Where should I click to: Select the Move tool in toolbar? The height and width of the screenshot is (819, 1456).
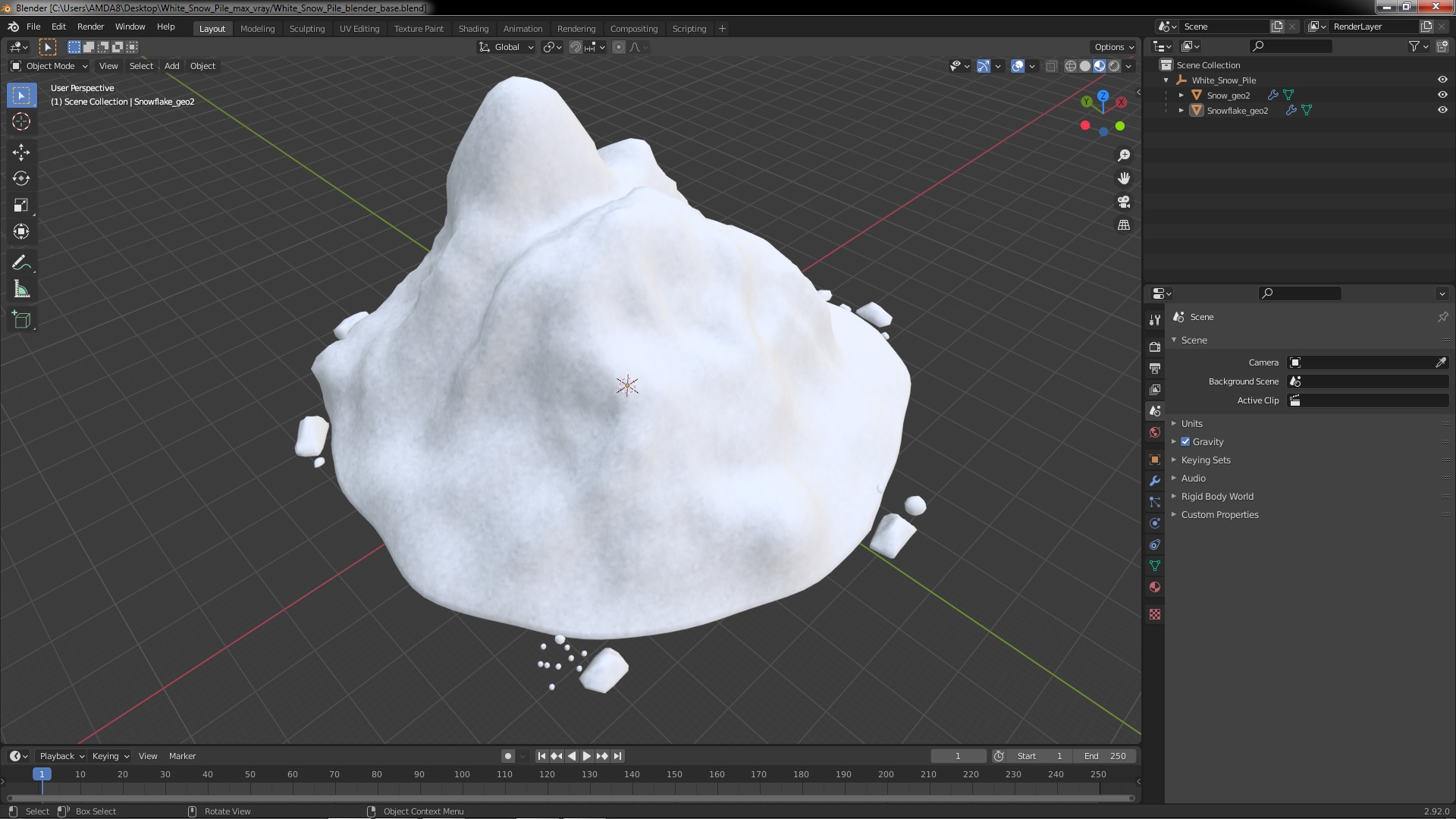(21, 152)
